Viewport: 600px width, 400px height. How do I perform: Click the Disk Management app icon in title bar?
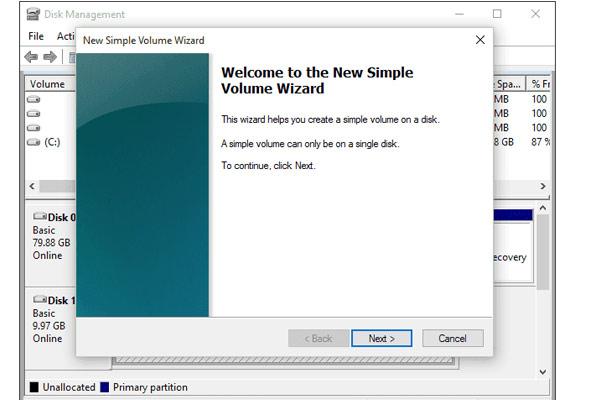(33, 14)
